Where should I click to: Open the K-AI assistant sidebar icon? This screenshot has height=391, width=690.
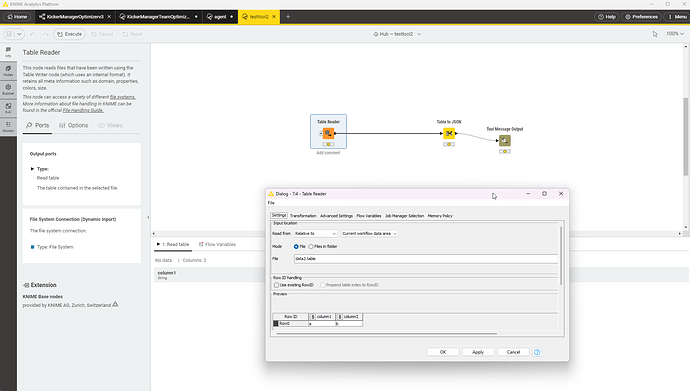(x=8, y=108)
